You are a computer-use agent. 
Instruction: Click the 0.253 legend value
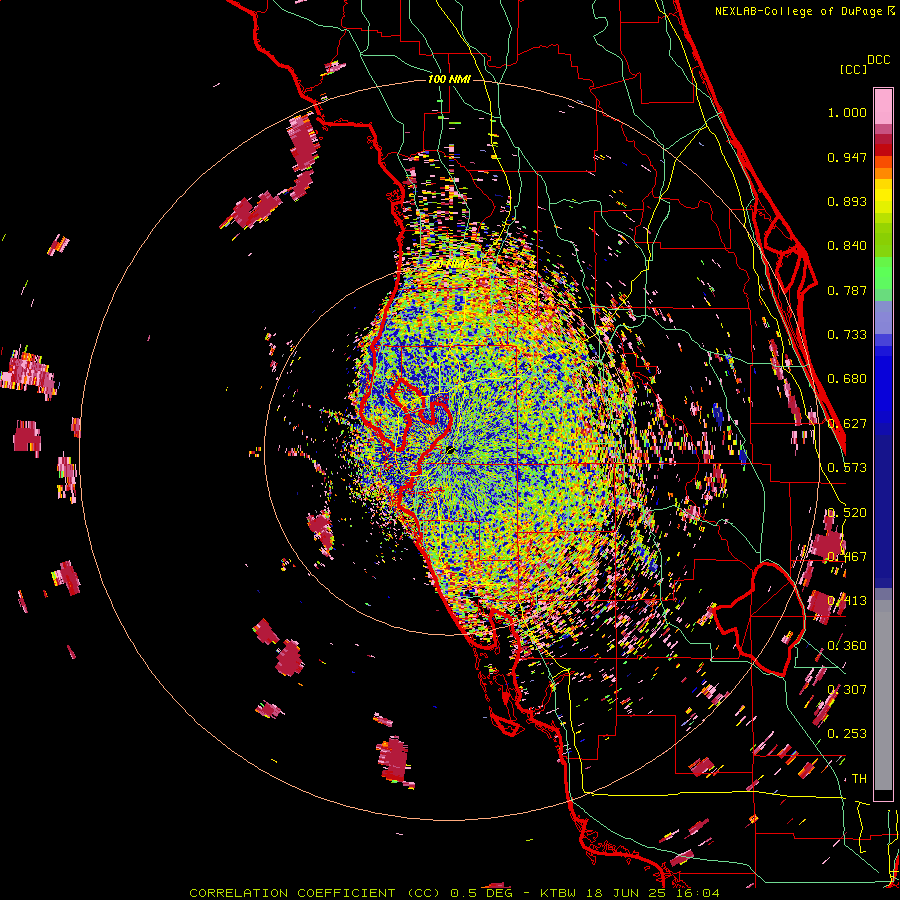click(847, 734)
